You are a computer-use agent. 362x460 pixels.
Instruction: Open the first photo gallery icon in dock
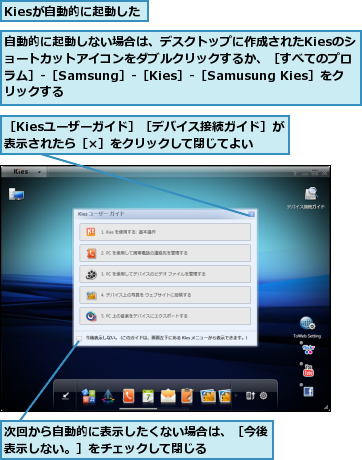pyautogui.click(x=208, y=396)
